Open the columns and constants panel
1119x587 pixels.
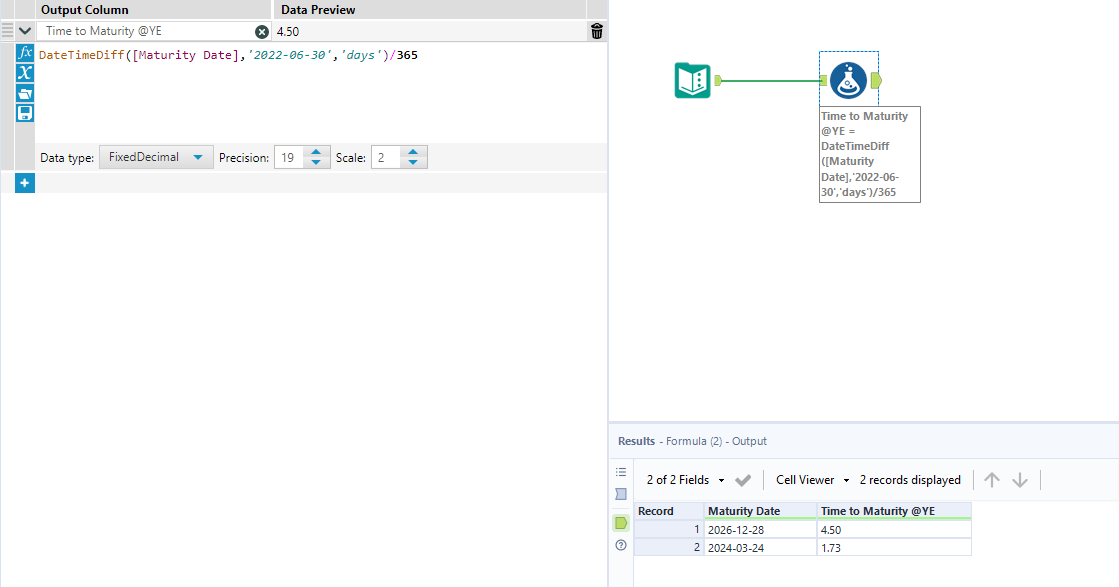point(25,72)
